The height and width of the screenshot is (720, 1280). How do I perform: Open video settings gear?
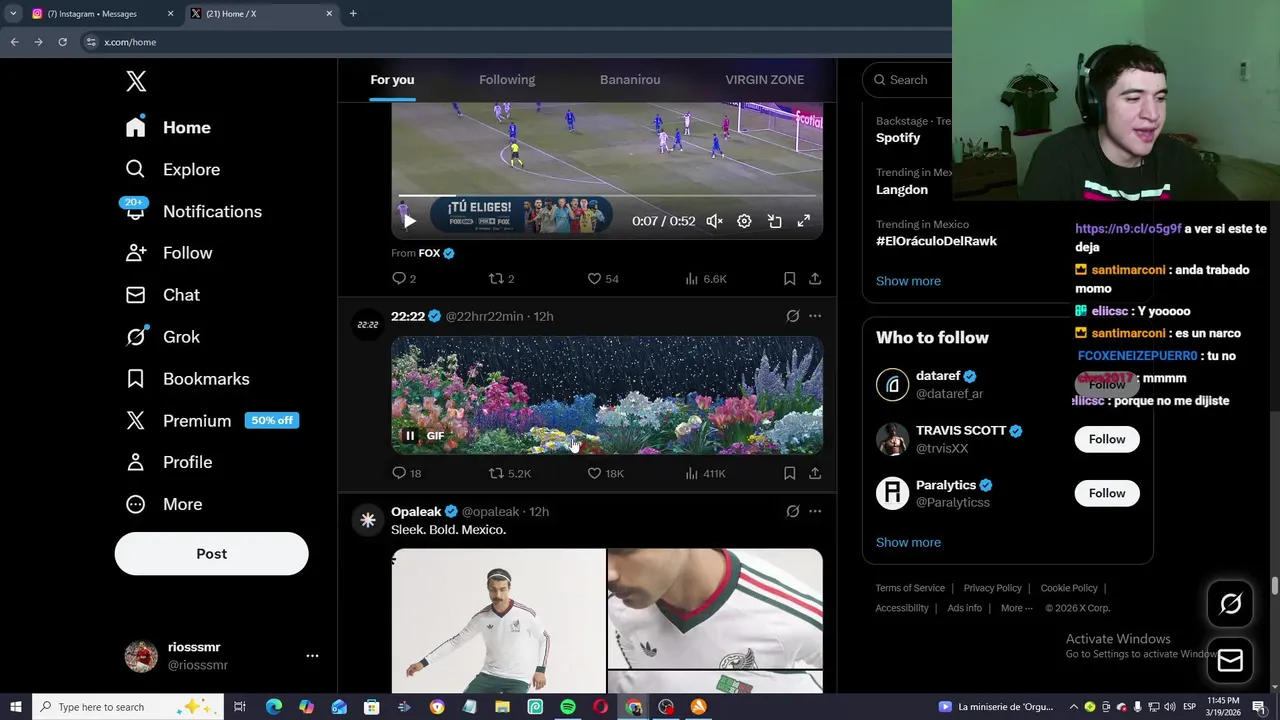744,221
